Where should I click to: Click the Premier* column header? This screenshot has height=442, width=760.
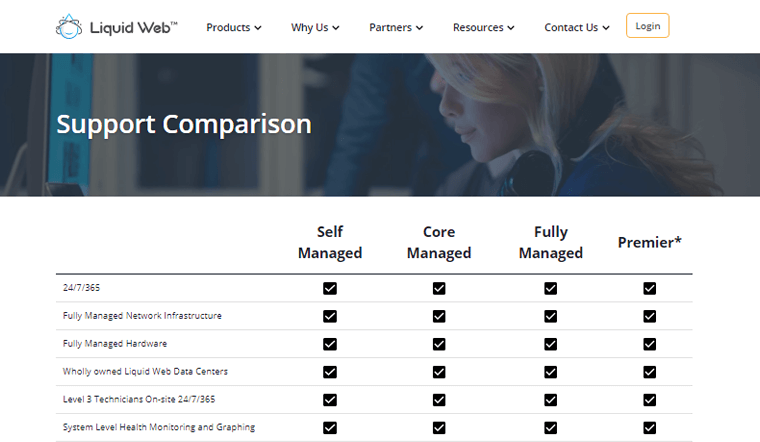(649, 242)
